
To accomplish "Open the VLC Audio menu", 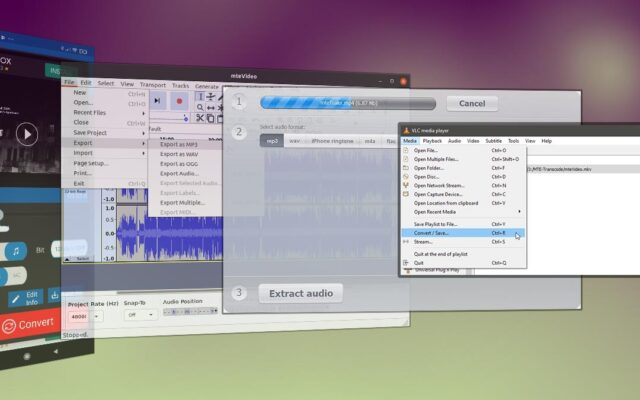I will coord(454,141).
